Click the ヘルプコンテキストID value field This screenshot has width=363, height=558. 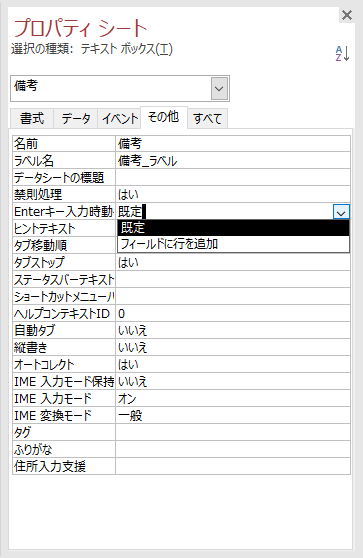coord(233,314)
